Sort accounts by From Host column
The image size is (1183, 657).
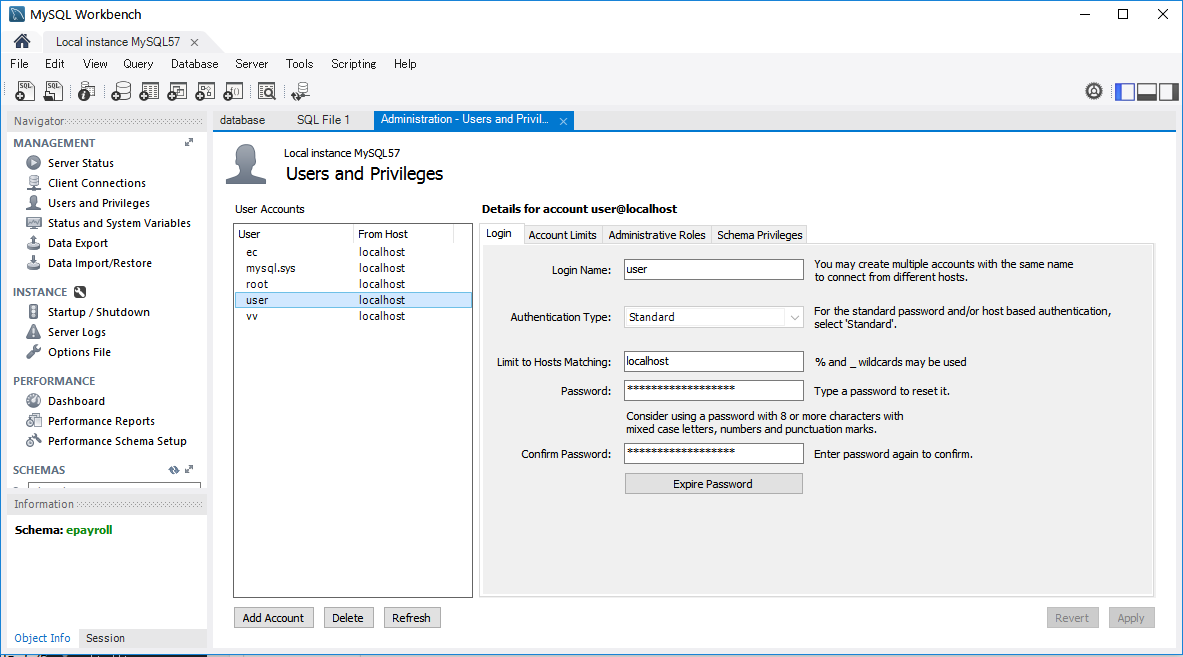tap(403, 234)
